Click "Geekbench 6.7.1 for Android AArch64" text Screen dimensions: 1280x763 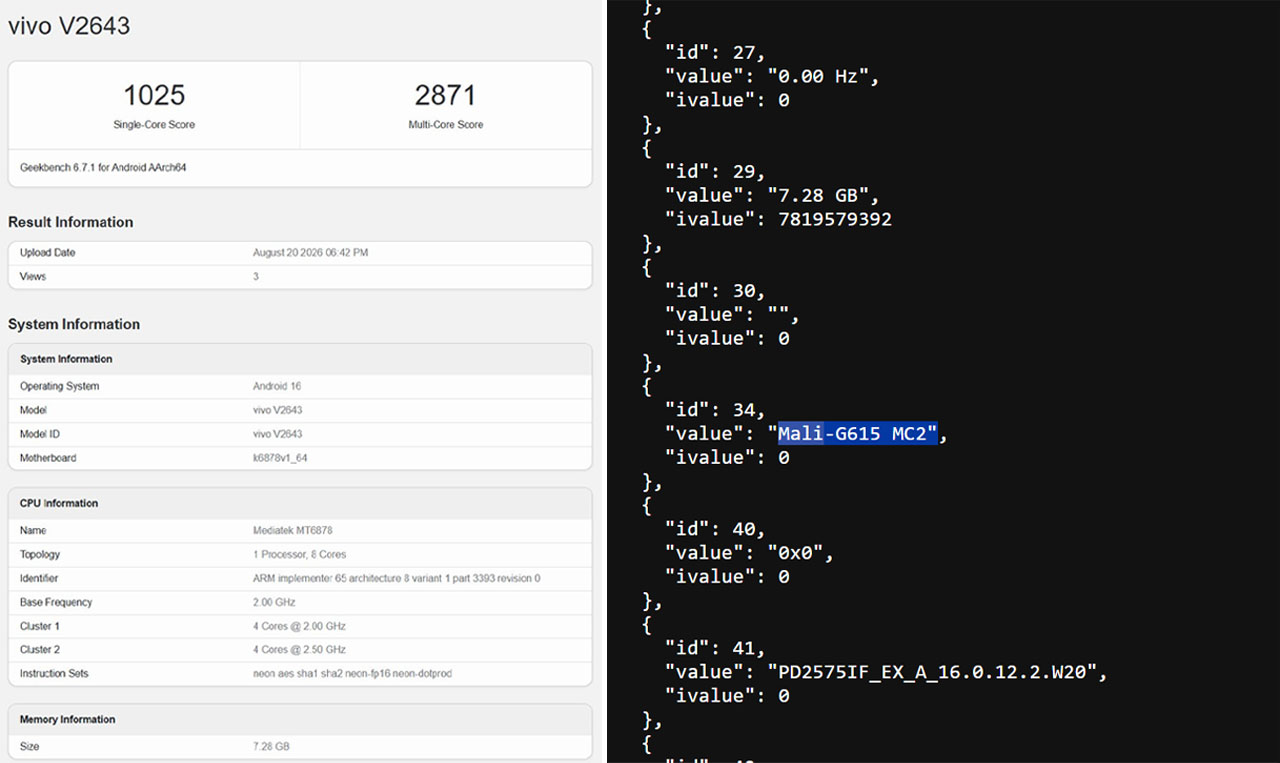pos(103,168)
